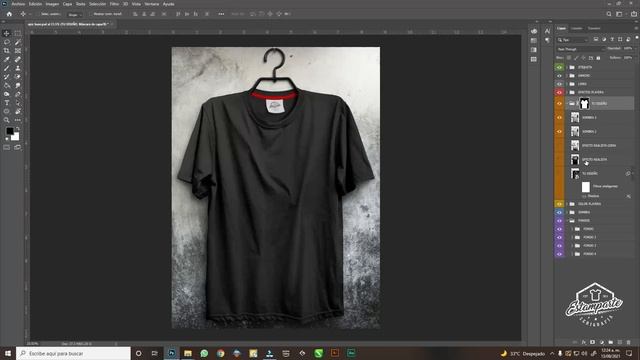Expand the SOMBRA layer group

(567, 212)
